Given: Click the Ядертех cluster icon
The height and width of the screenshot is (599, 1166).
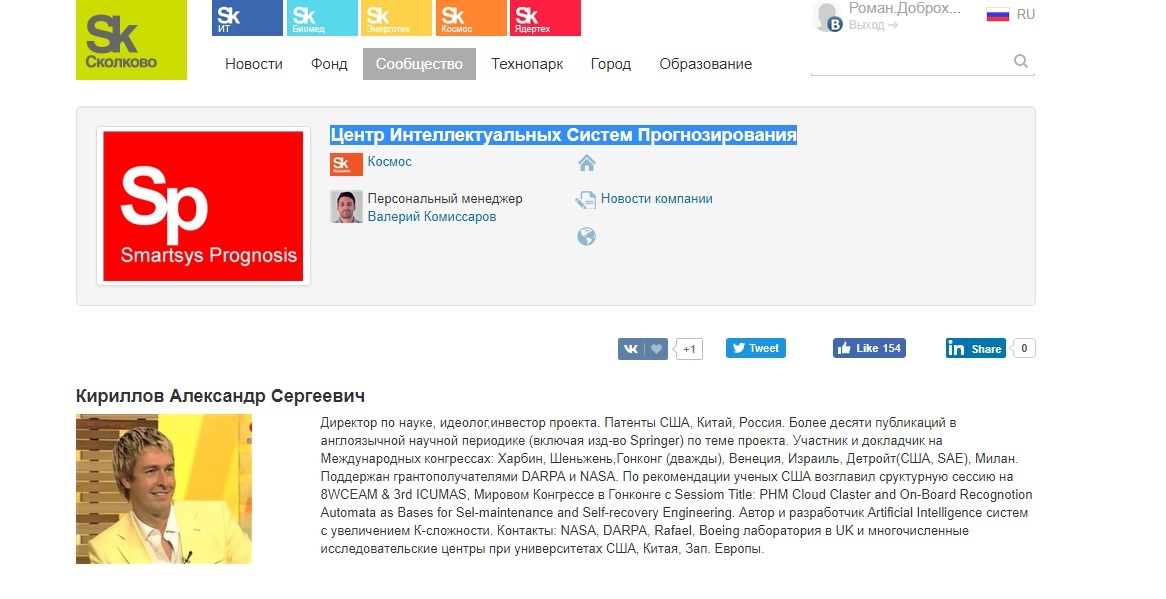Looking at the screenshot, I should click(544, 17).
